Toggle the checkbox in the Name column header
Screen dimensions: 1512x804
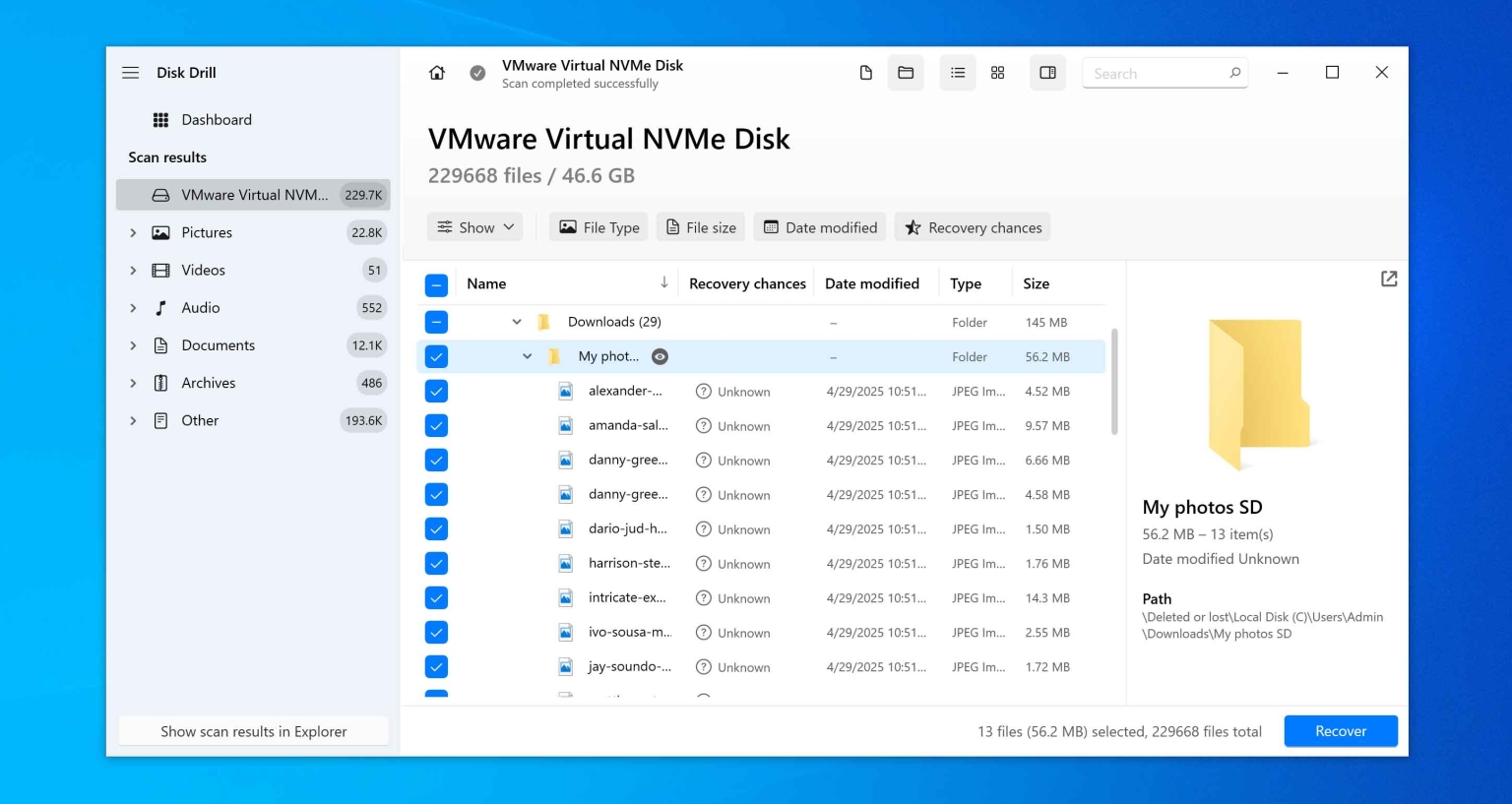pos(436,284)
